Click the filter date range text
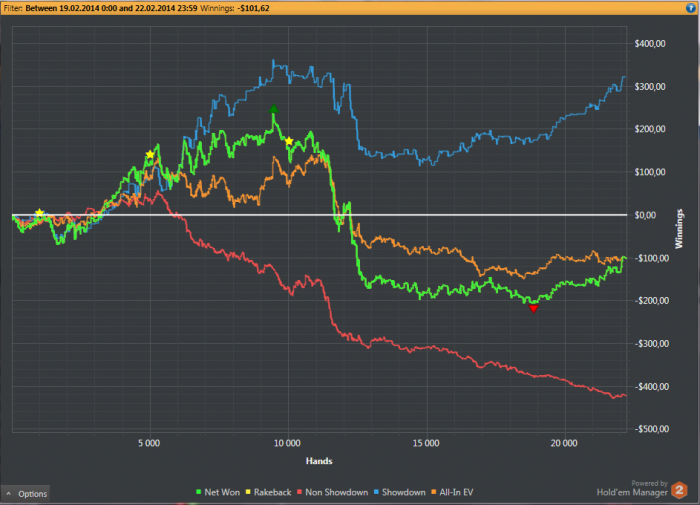This screenshot has width=700, height=505. click(x=111, y=8)
